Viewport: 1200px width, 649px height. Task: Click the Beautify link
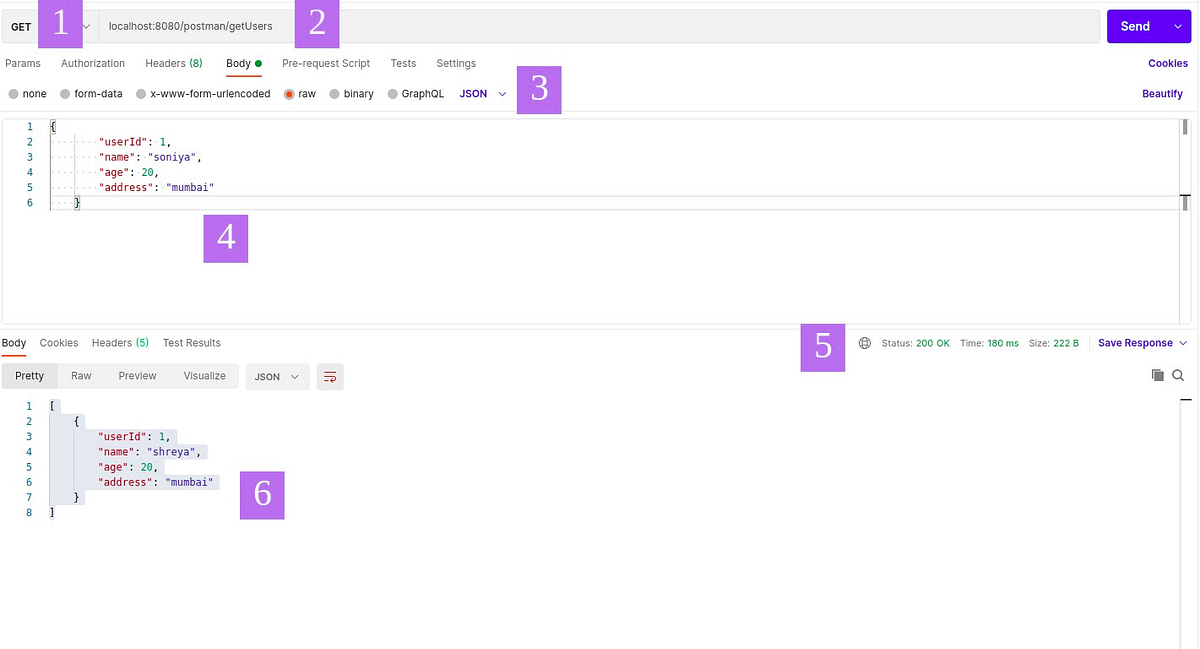[x=1161, y=92]
